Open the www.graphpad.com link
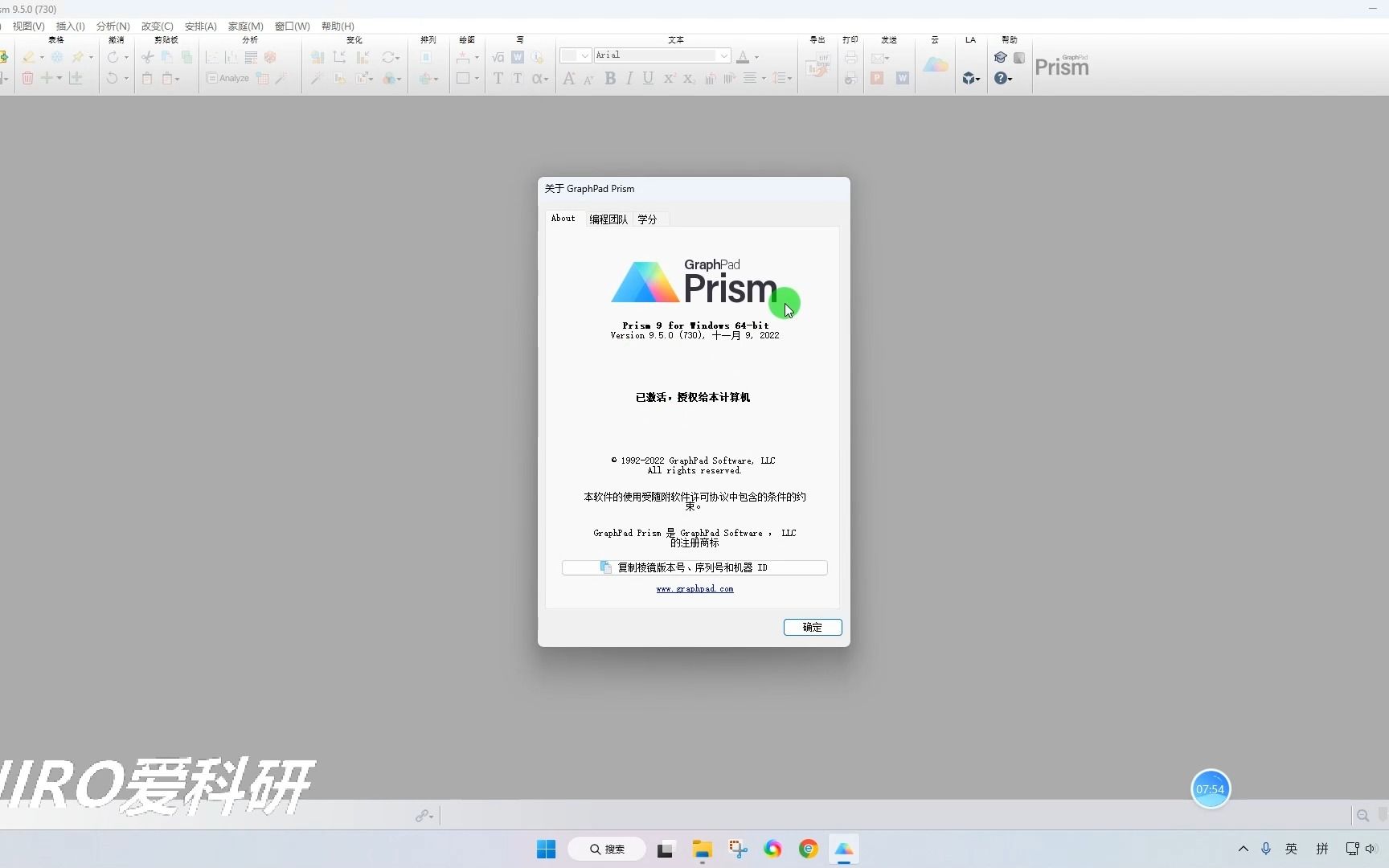Screen dimensions: 1389x868 click(694, 589)
